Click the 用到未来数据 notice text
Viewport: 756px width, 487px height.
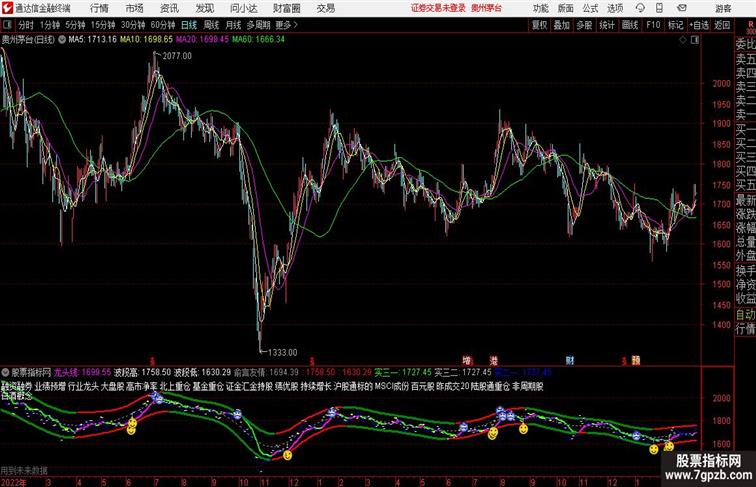(24, 471)
